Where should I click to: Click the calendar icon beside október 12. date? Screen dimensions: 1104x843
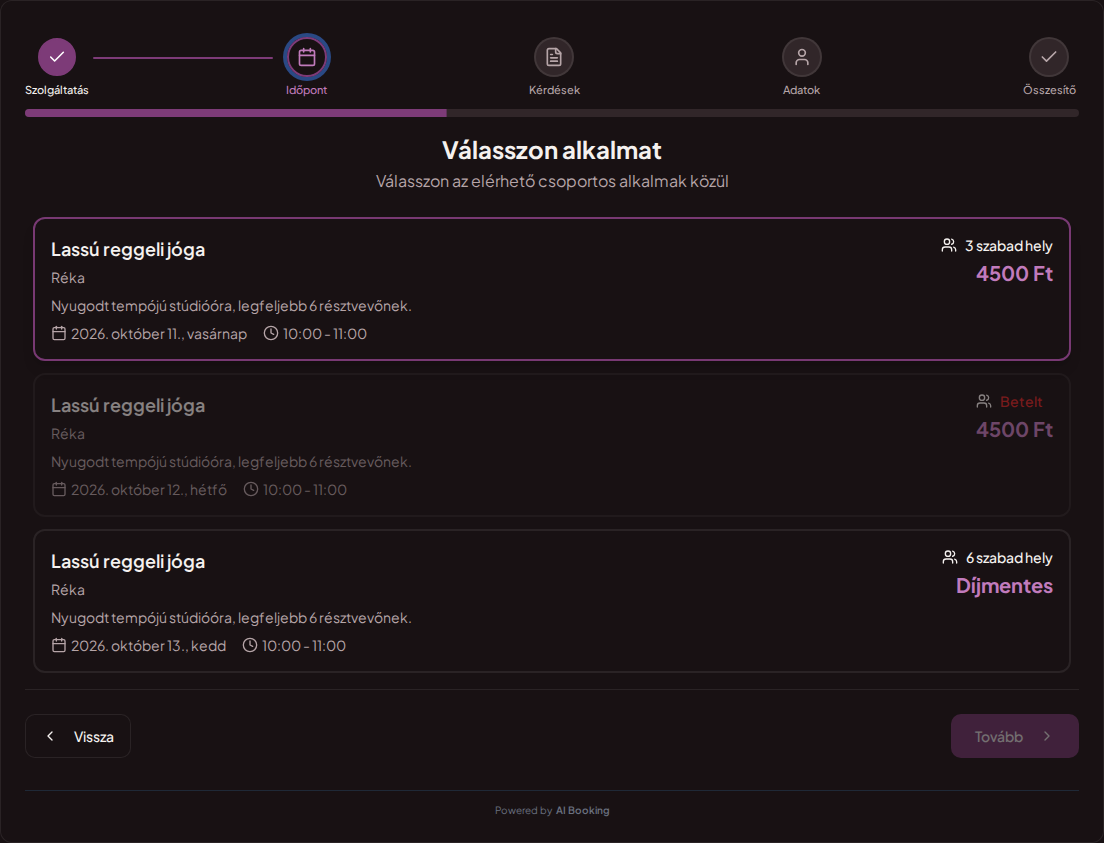[x=59, y=489]
